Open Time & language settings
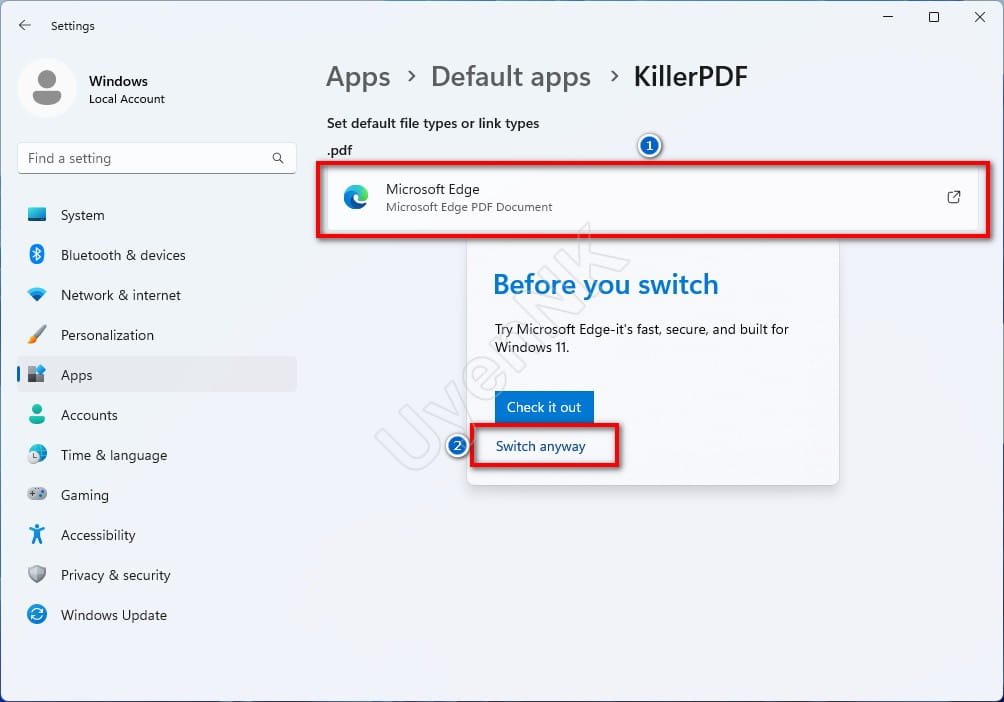The image size is (1004, 702). point(157,455)
